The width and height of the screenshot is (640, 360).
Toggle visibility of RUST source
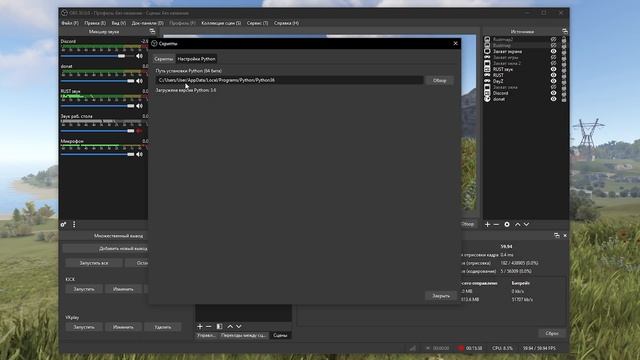click(553, 75)
